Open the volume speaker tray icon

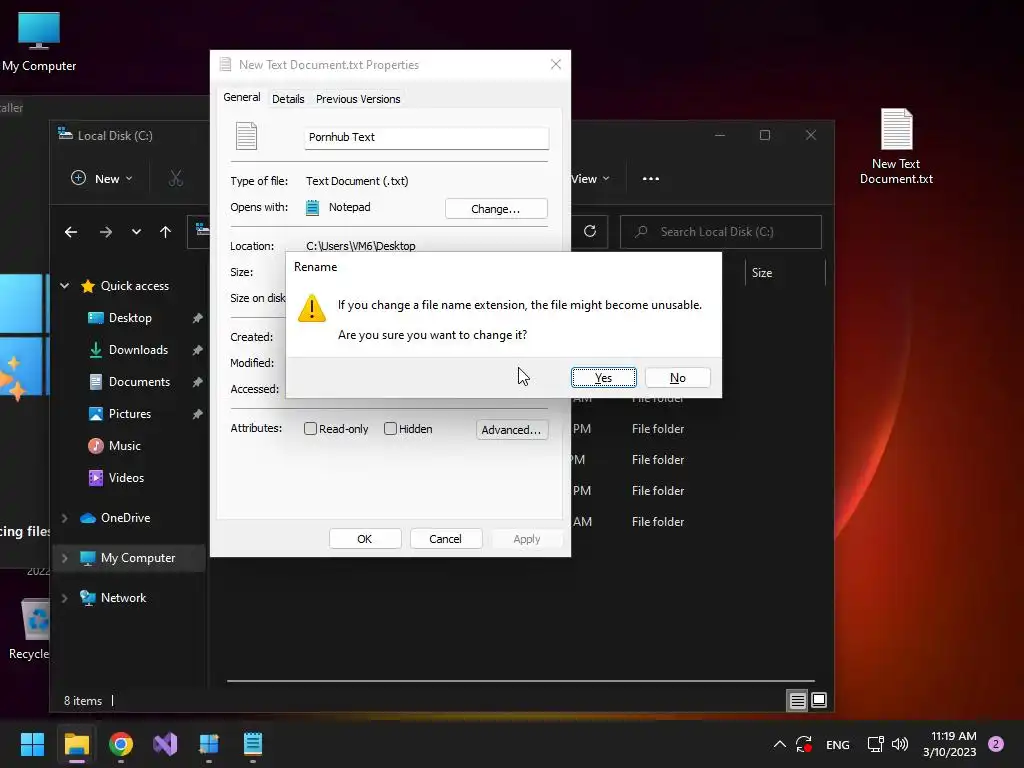900,744
